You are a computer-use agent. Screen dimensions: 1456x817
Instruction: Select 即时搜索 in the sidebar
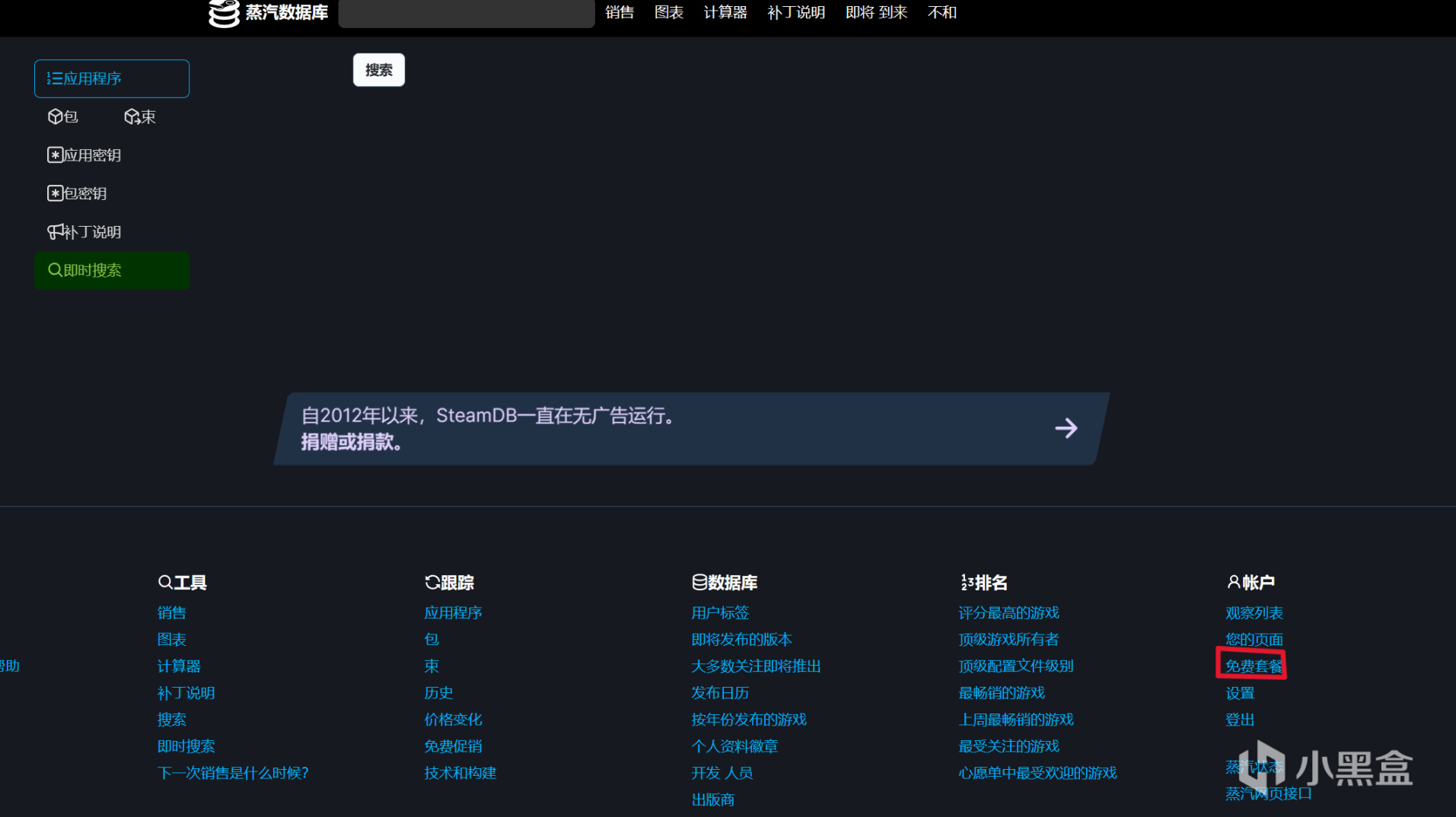[x=112, y=270]
